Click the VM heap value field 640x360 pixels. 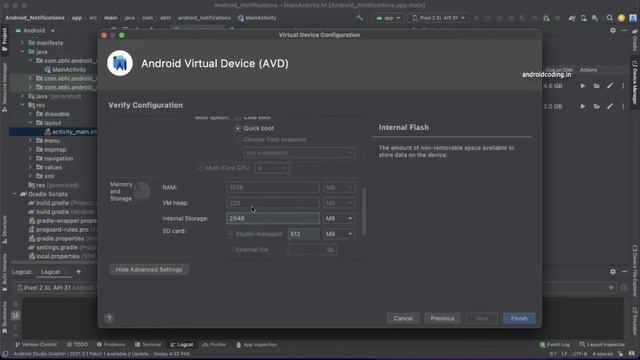[273, 203]
